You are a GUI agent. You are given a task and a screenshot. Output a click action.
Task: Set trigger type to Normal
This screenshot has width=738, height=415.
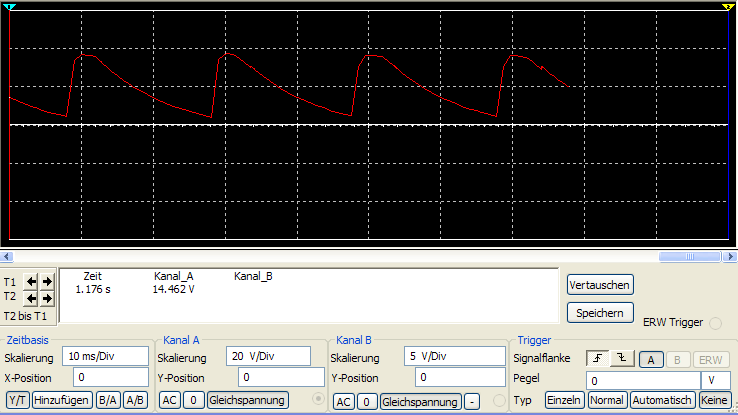(x=607, y=400)
